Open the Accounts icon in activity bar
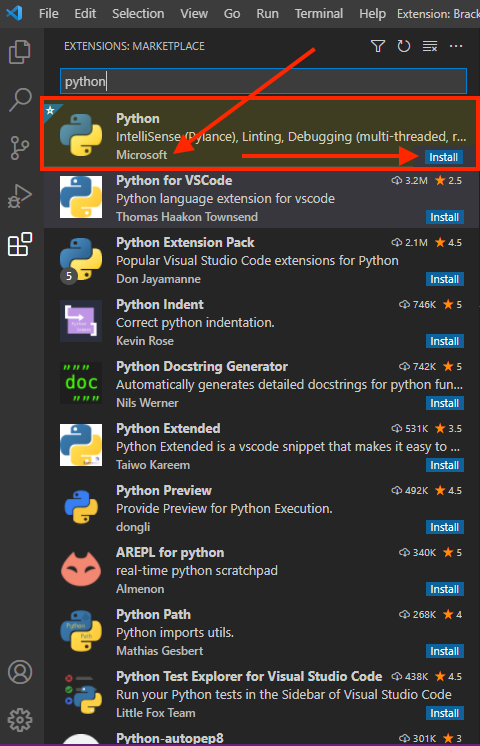This screenshot has height=746, width=480. pyautogui.click(x=20, y=672)
